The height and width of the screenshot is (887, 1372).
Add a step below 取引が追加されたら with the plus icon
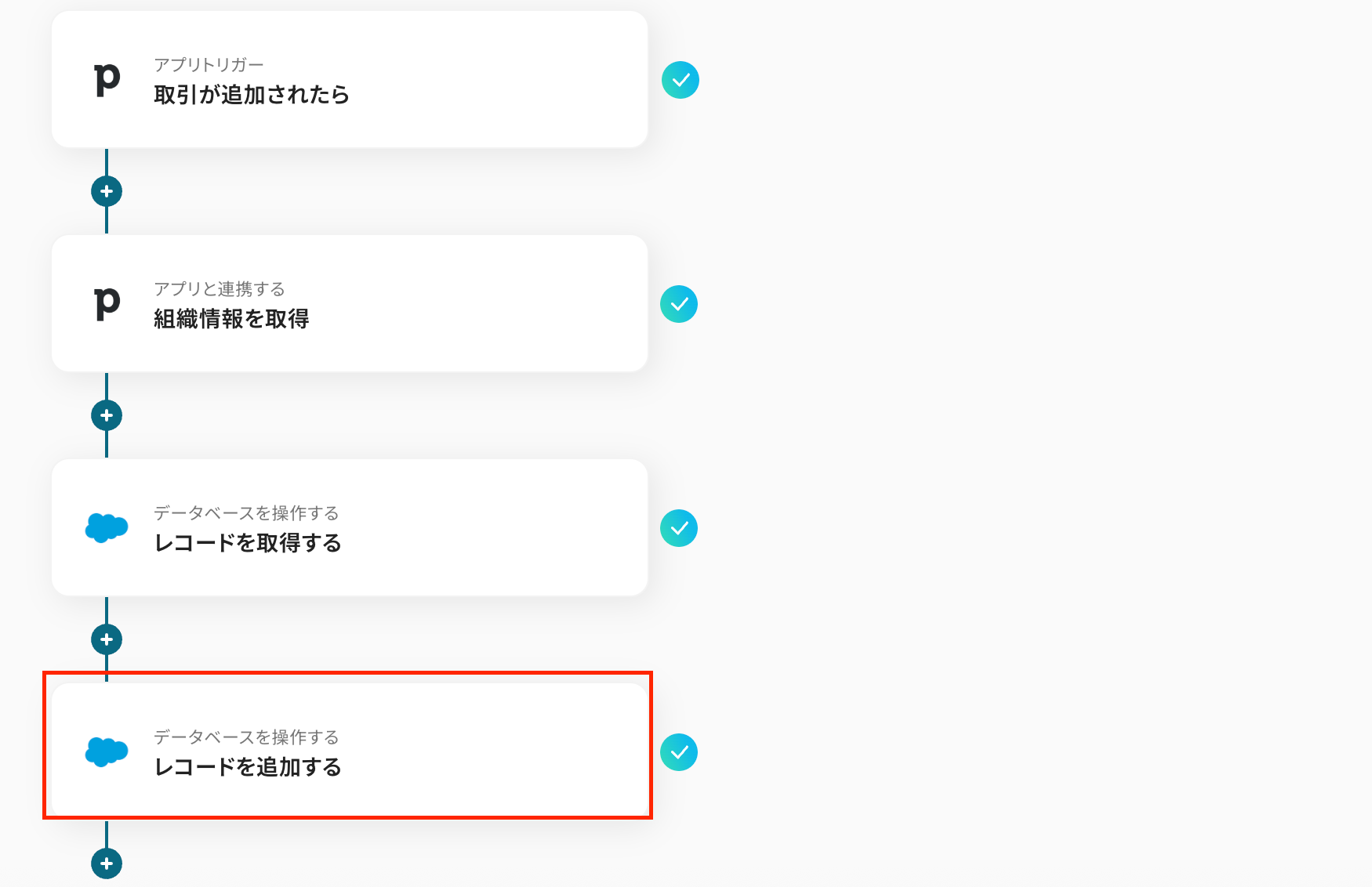pyautogui.click(x=107, y=191)
